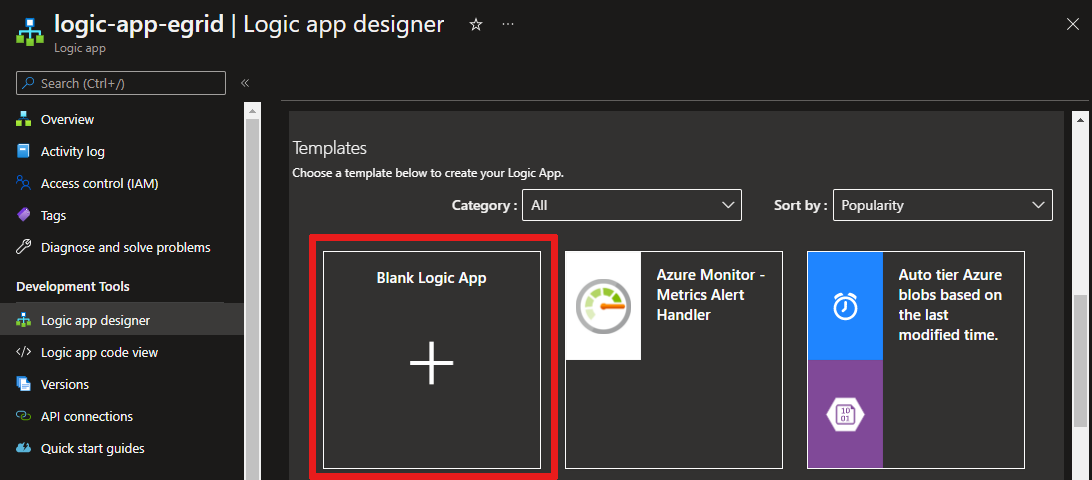Image resolution: width=1092 pixels, height=480 pixels.
Task: Click the blue alarm clock recurrence icon
Action: 845,306
